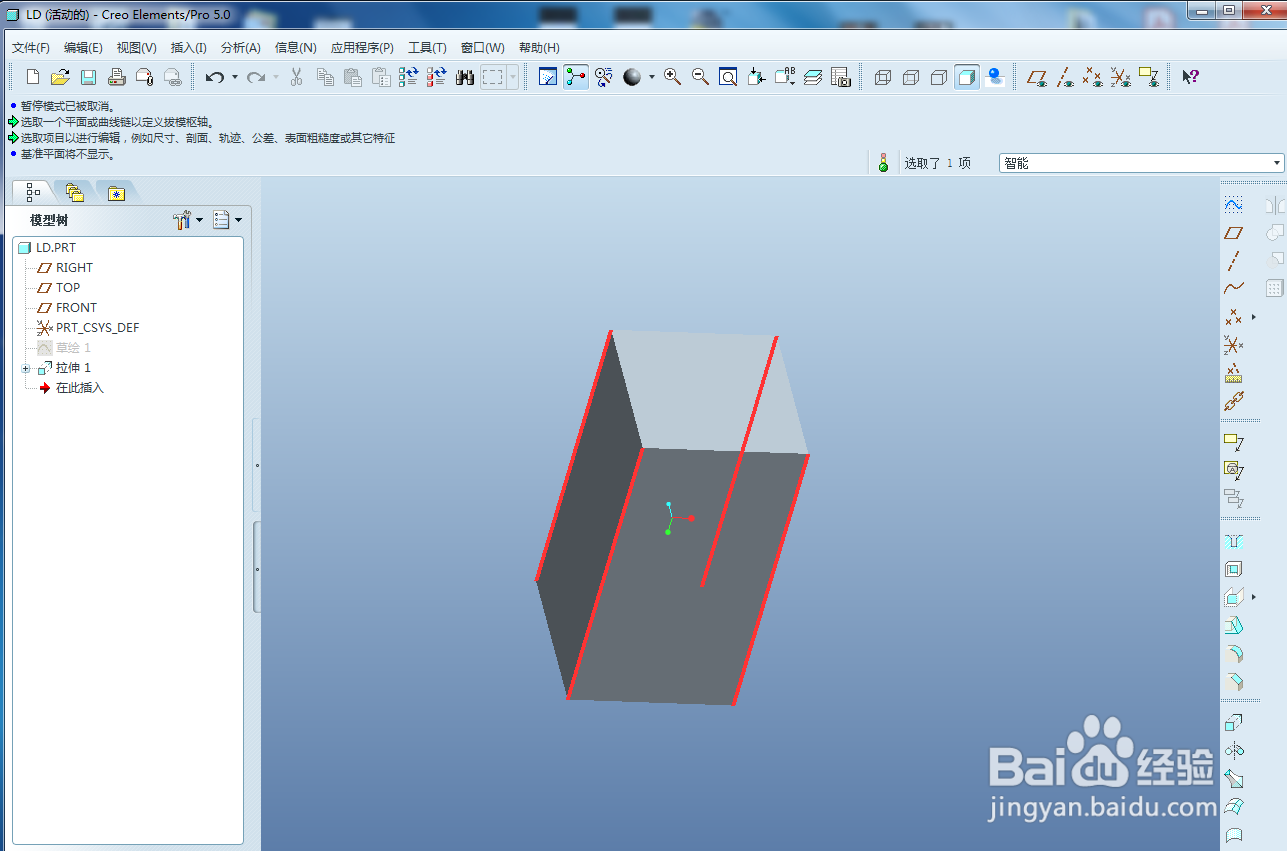Image resolution: width=1287 pixels, height=851 pixels.
Task: Open the 编辑(E) menu
Action: (x=83, y=48)
